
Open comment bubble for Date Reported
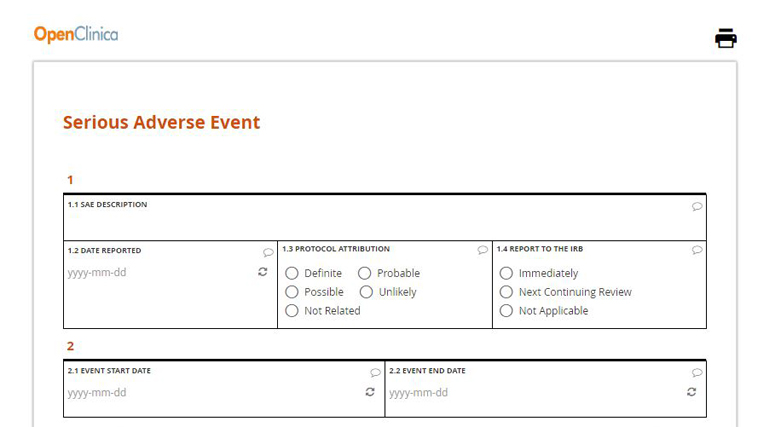(268, 252)
